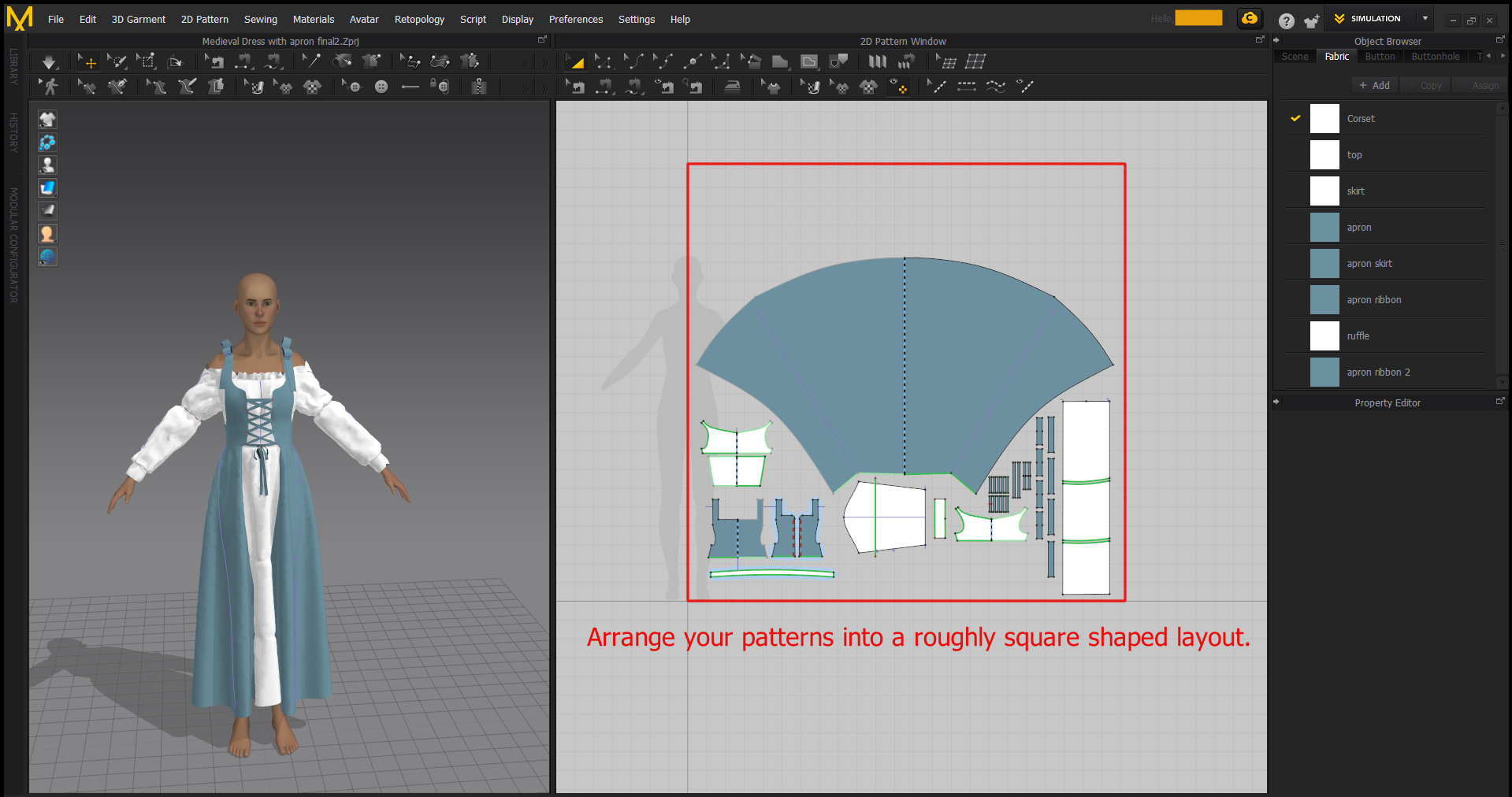
Task: Select the ruffle fabric list item
Action: (1358, 336)
